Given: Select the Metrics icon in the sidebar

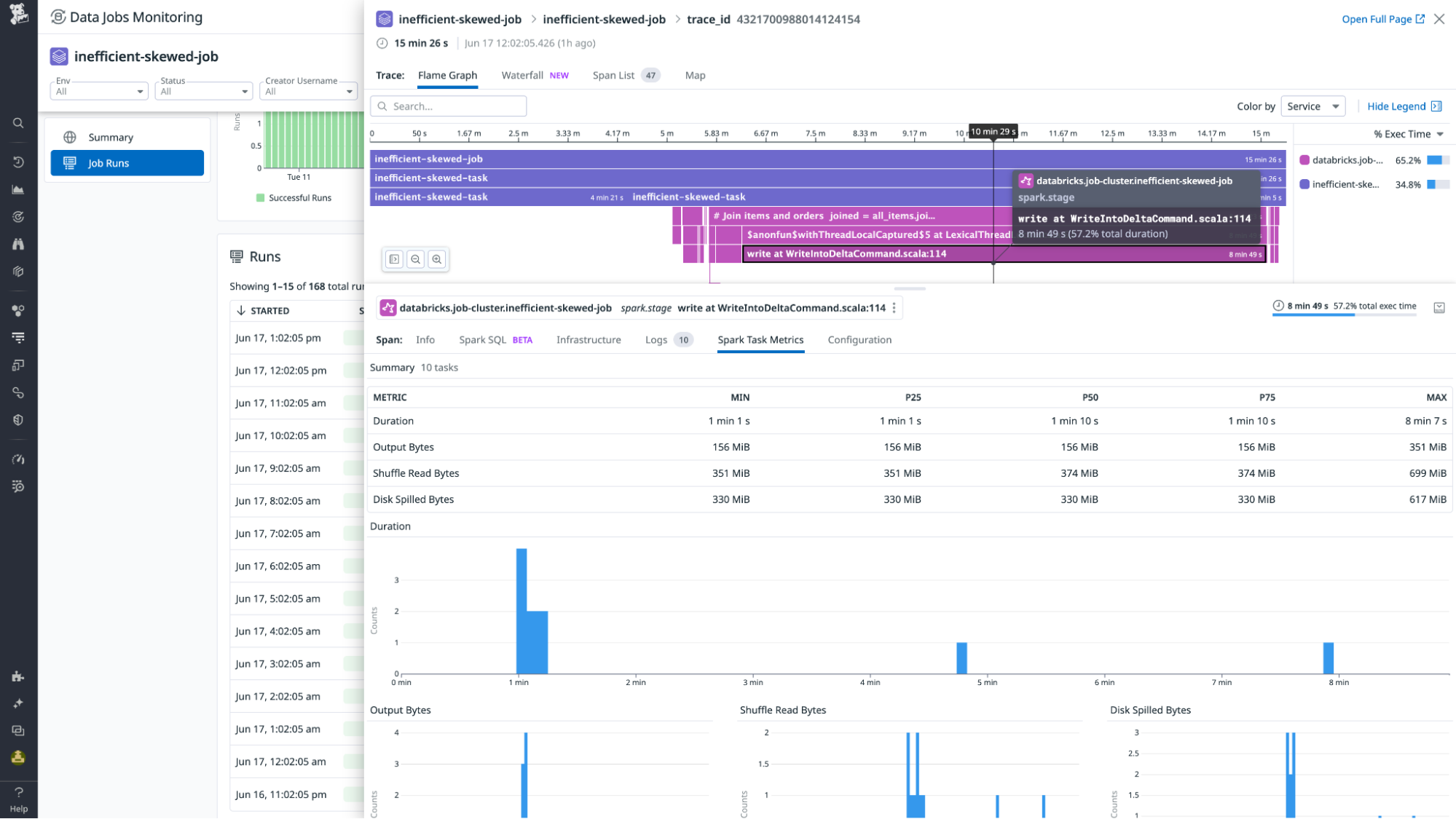Looking at the screenshot, I should (x=19, y=189).
